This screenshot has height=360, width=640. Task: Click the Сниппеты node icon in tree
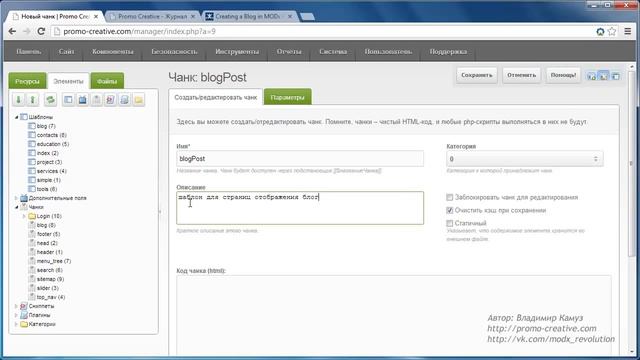24,306
